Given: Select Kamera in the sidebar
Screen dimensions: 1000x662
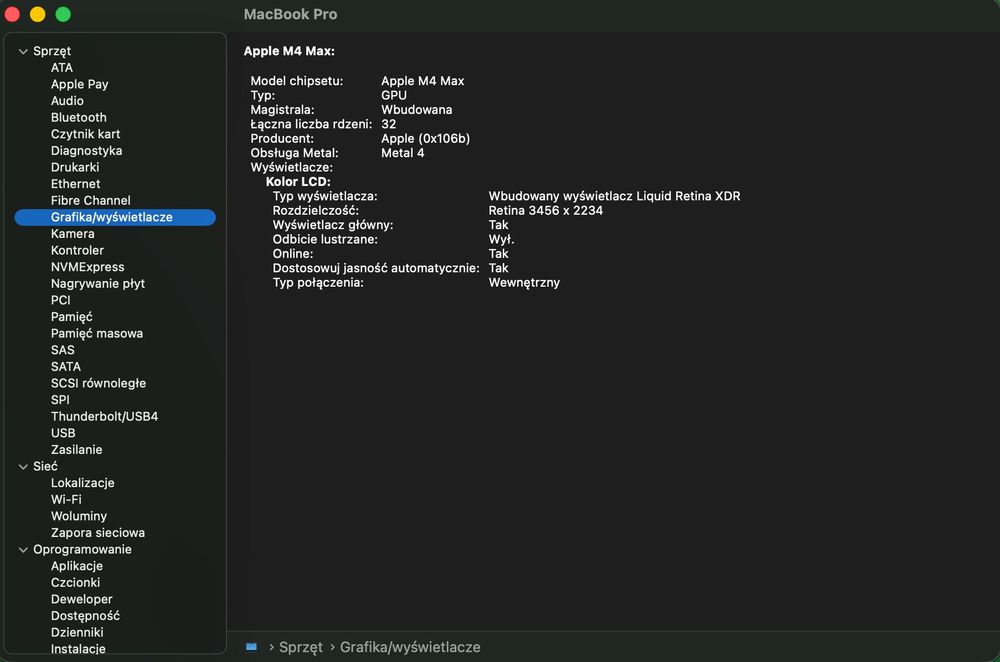Looking at the screenshot, I should [72, 233].
